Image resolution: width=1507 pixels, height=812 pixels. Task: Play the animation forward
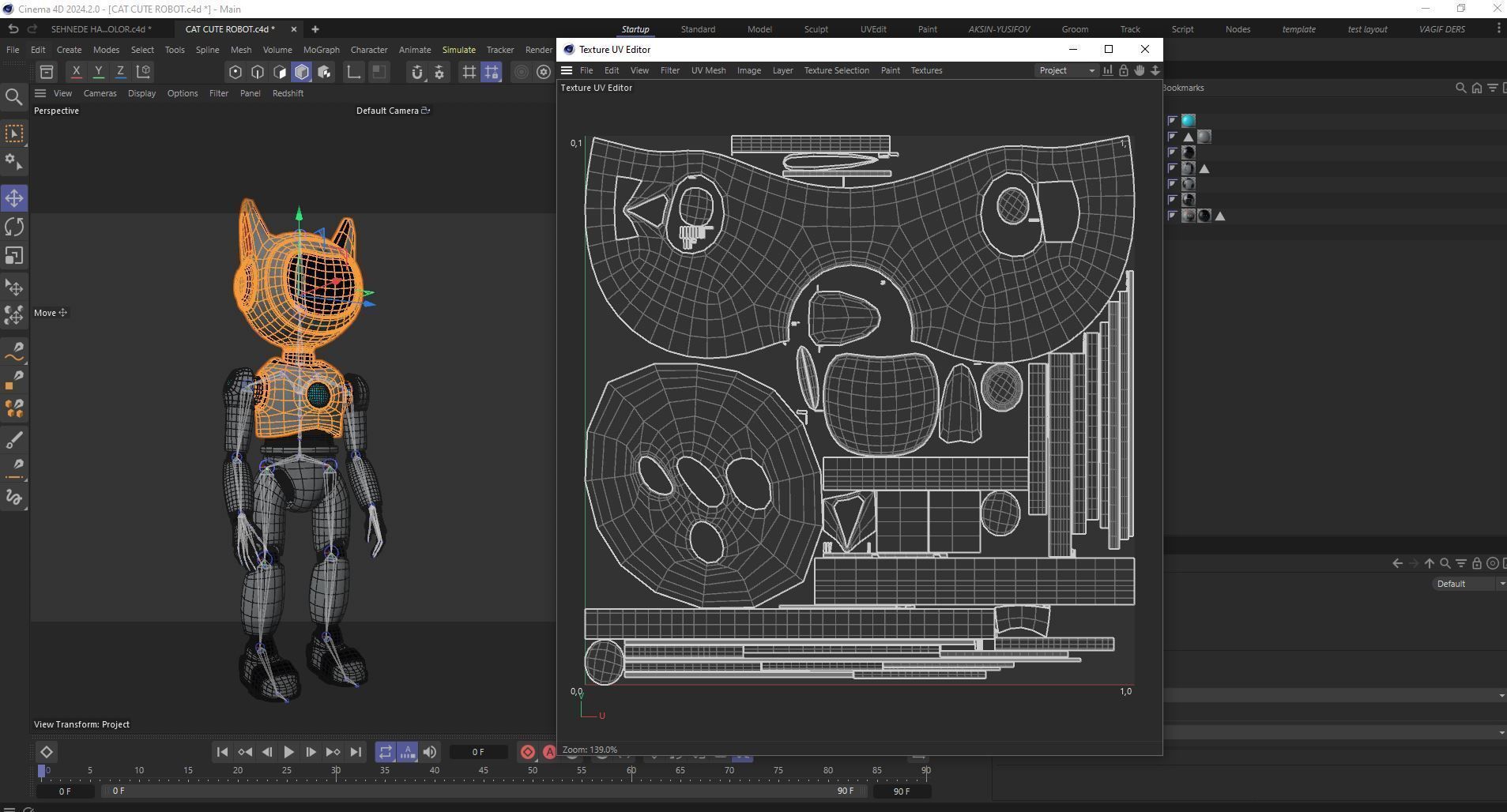point(288,752)
